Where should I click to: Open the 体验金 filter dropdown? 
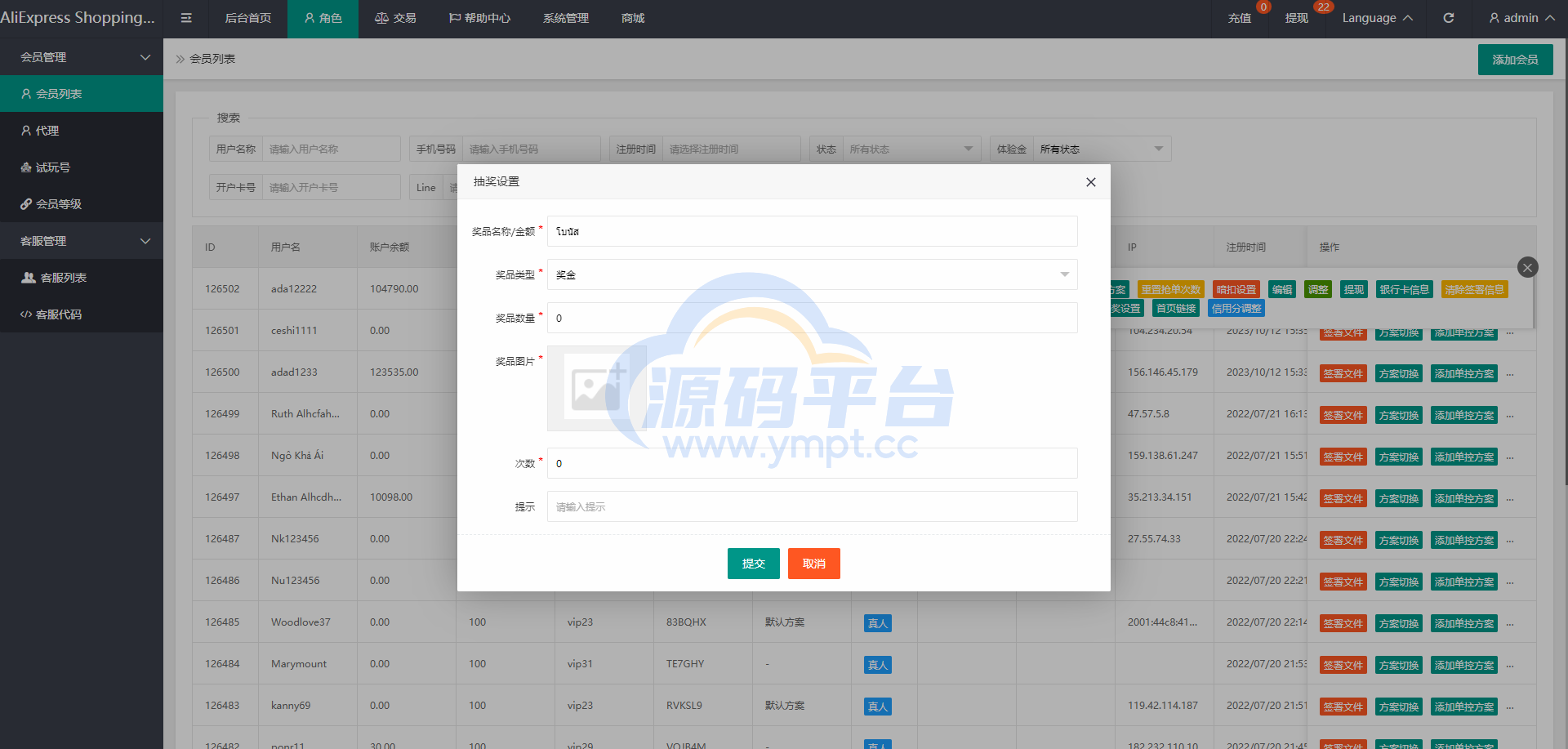tap(1102, 149)
